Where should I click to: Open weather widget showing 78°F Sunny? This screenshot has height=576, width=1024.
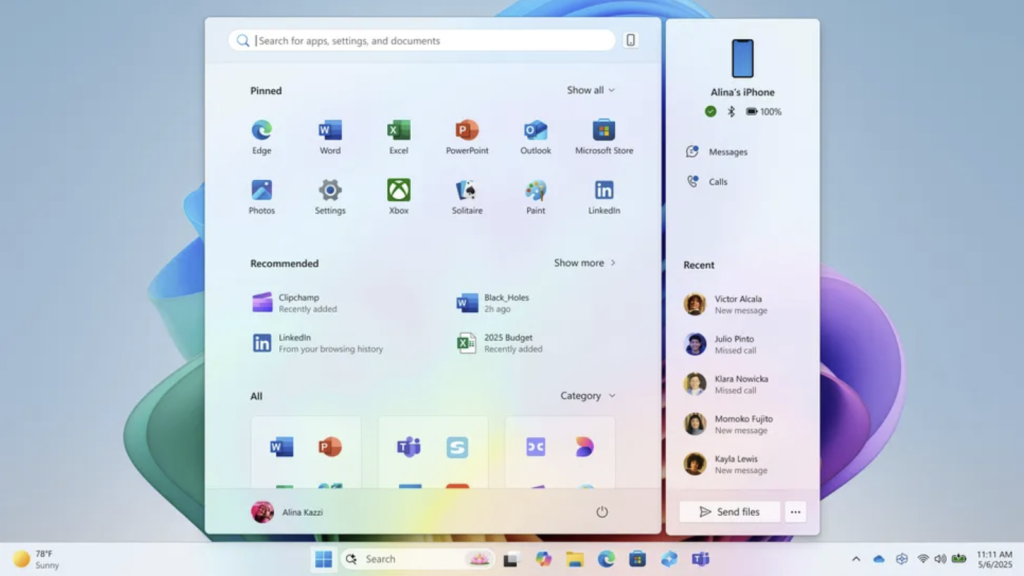[x=36, y=559]
